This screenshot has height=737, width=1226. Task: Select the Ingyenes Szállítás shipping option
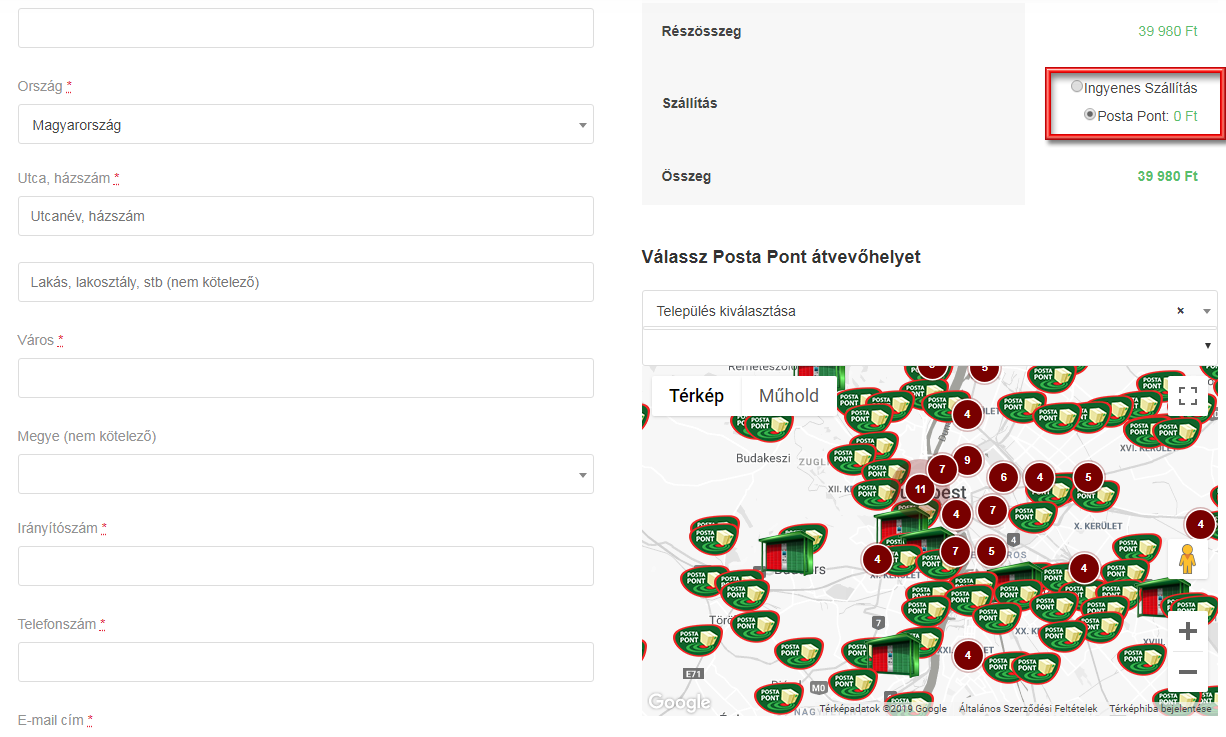point(1077,87)
